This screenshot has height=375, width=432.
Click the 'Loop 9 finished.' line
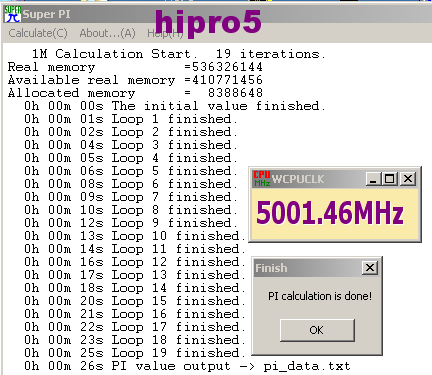pos(131,223)
